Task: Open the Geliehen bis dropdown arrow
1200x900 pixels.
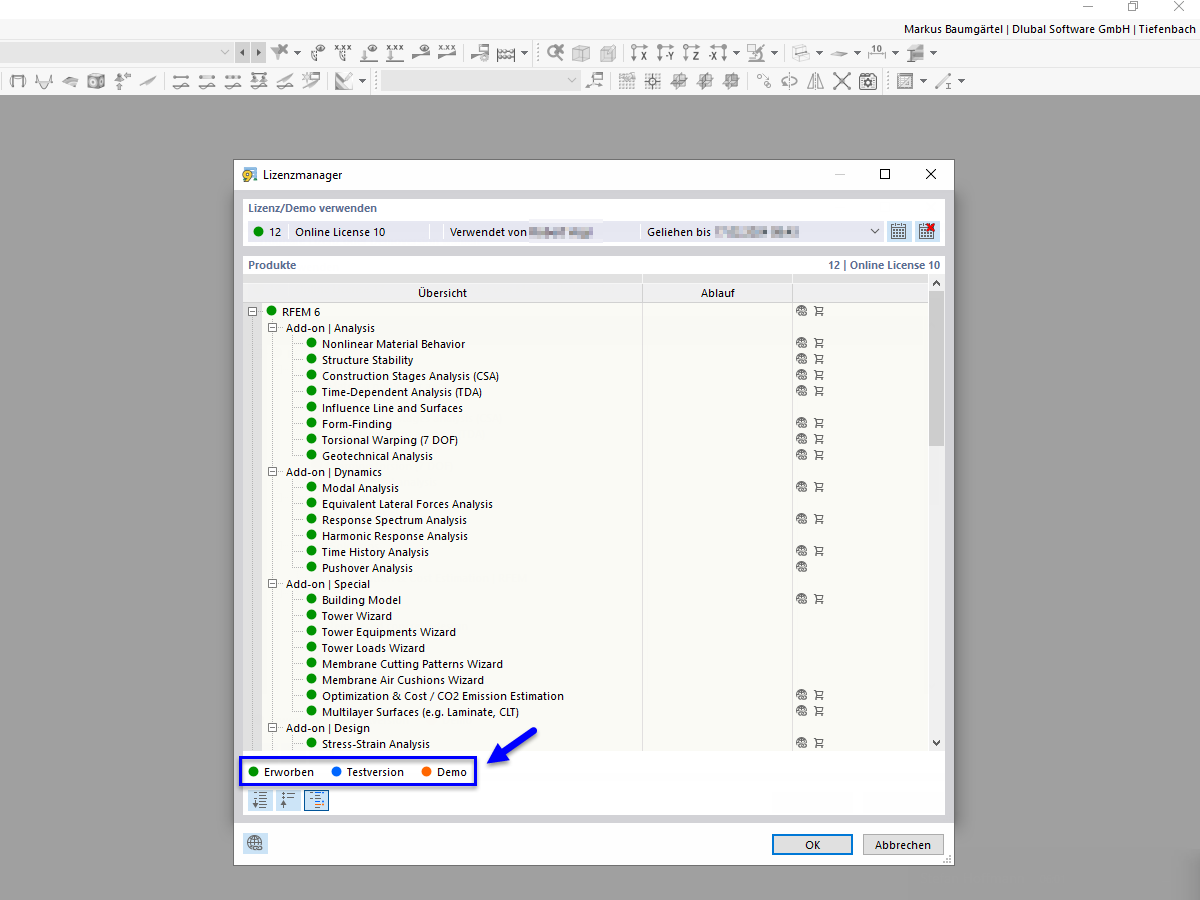Action: point(874,231)
